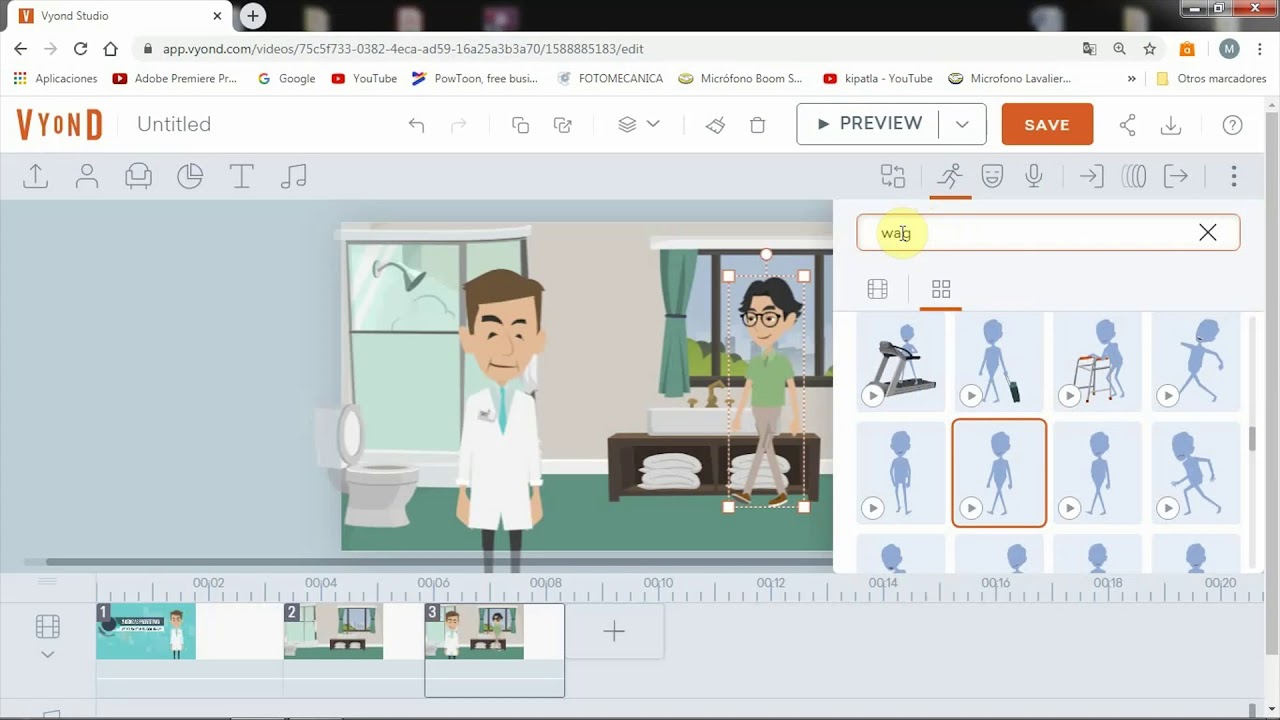Click the Download video icon
The image size is (1280, 720).
pos(1170,125)
